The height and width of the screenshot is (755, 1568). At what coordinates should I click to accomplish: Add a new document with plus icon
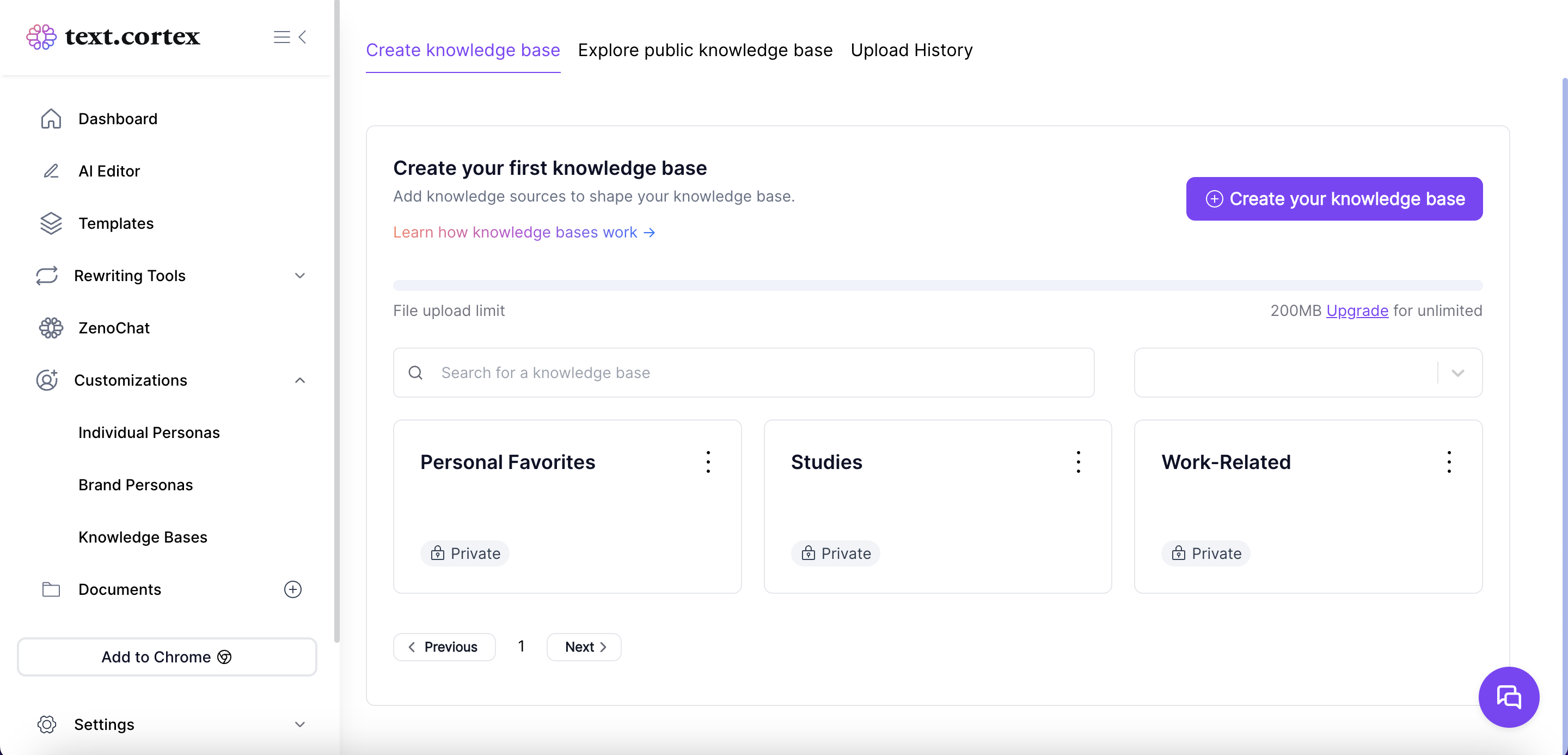[293, 589]
